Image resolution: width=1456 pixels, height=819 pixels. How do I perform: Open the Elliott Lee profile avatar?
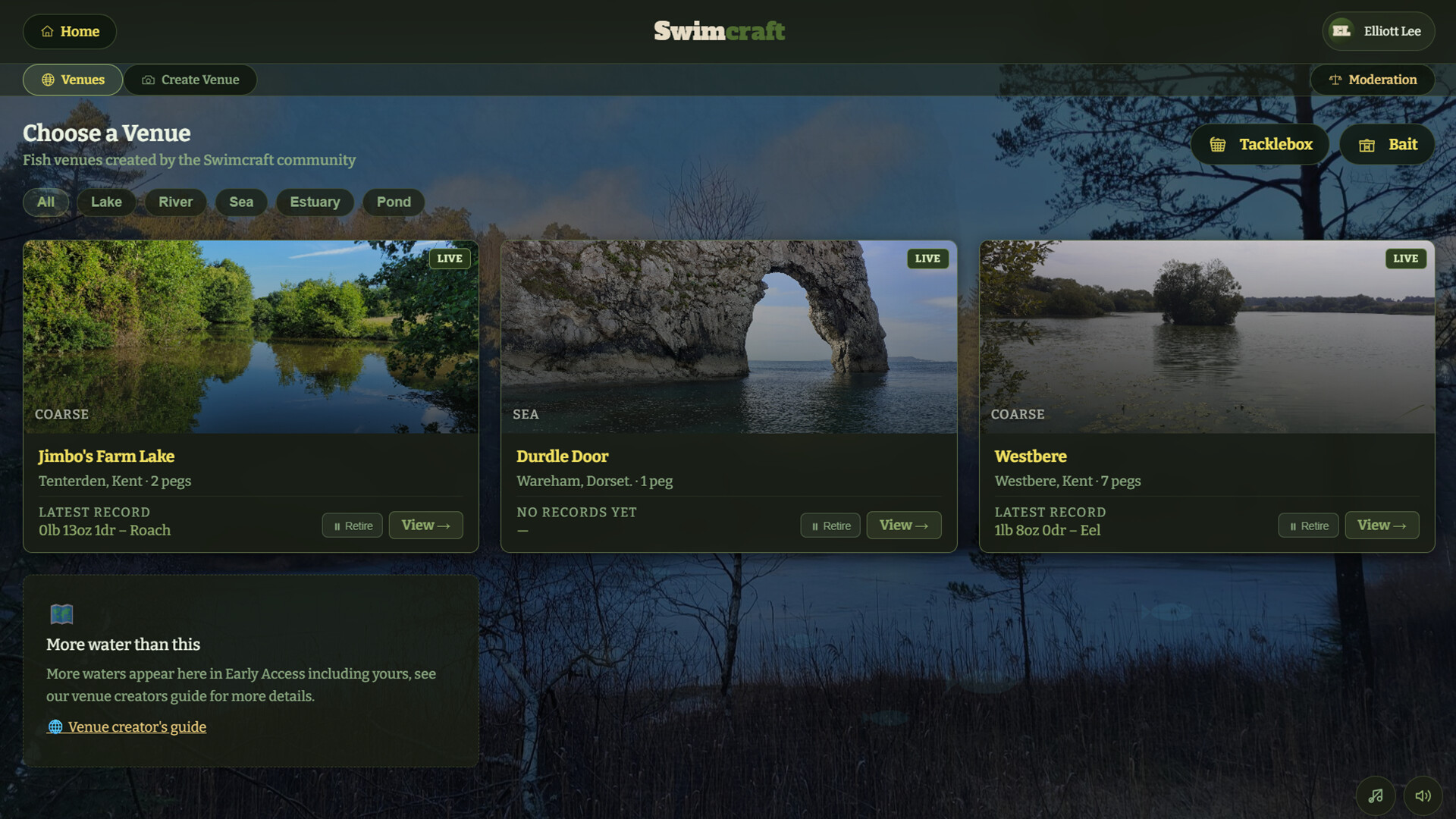coord(1341,31)
